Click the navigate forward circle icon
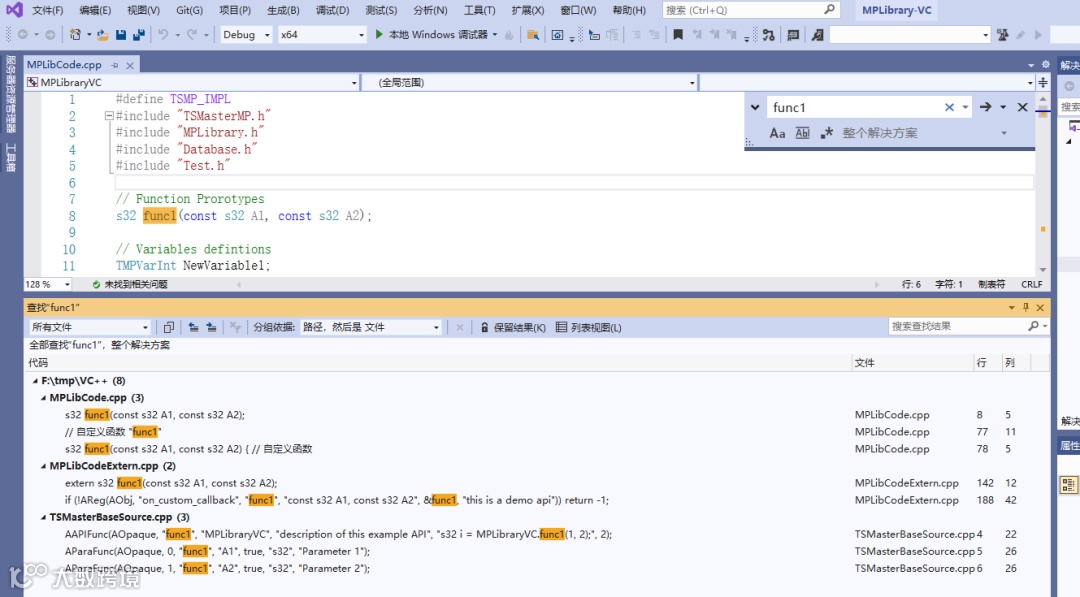Viewport: 1080px width, 597px height. tap(50, 34)
